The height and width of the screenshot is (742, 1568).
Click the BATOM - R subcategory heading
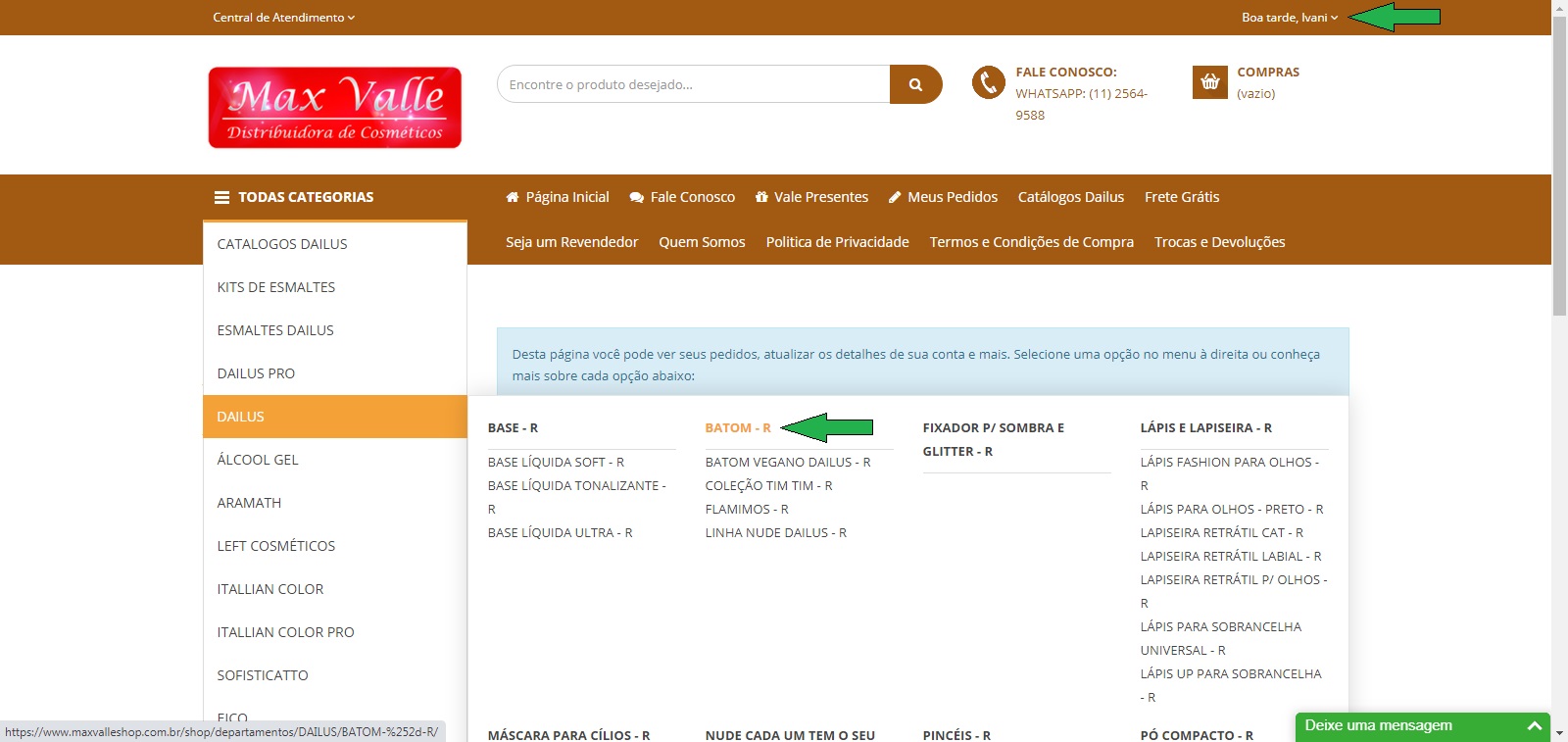[x=738, y=428]
